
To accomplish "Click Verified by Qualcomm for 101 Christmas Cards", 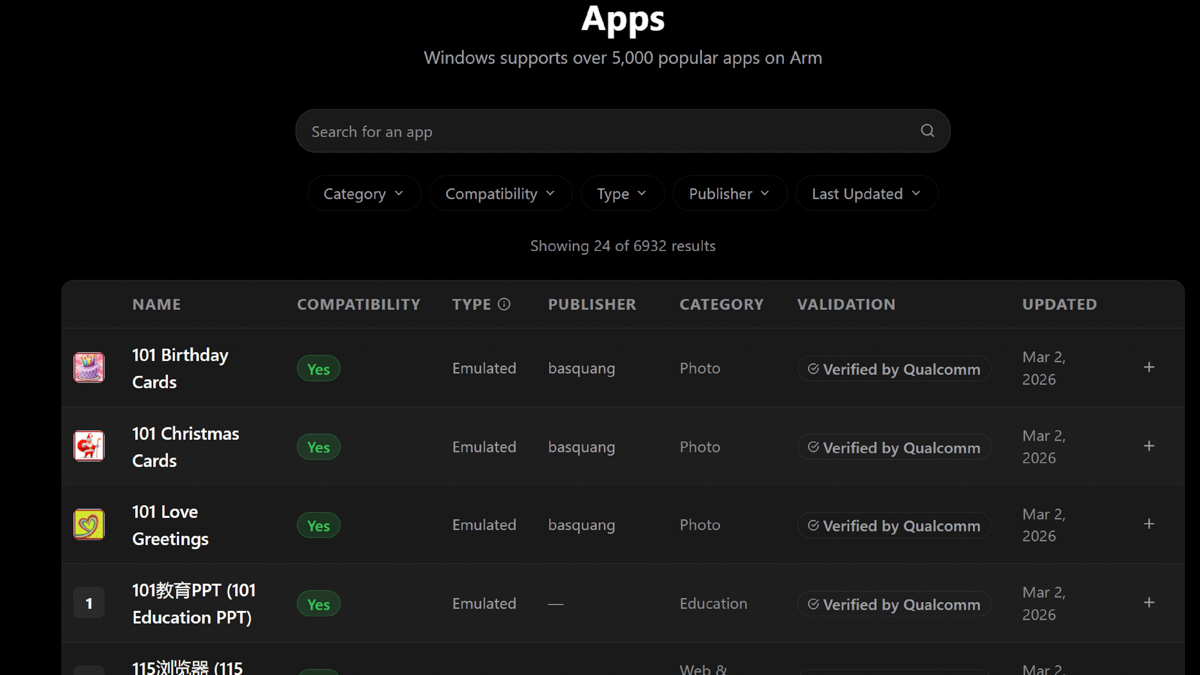I will pyautogui.click(x=894, y=447).
